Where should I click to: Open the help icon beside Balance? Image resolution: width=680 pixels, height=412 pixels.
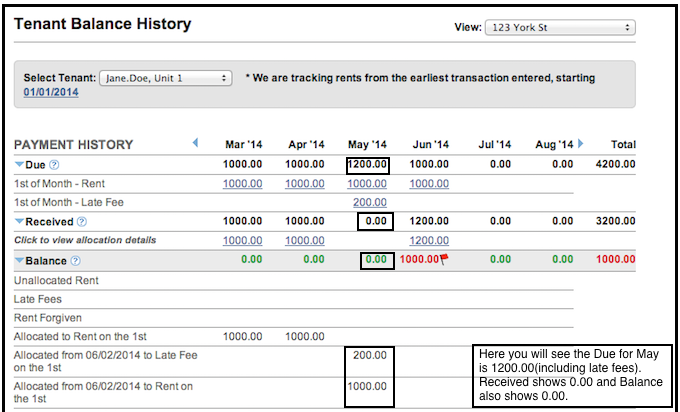(x=76, y=260)
